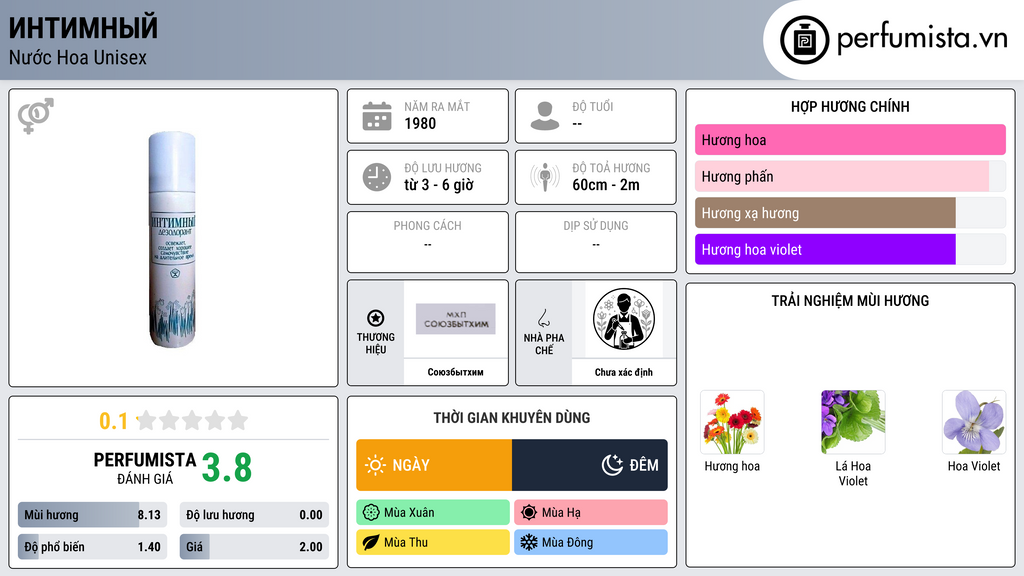
Task: Click the nose icon for perfumer
Action: click(543, 318)
